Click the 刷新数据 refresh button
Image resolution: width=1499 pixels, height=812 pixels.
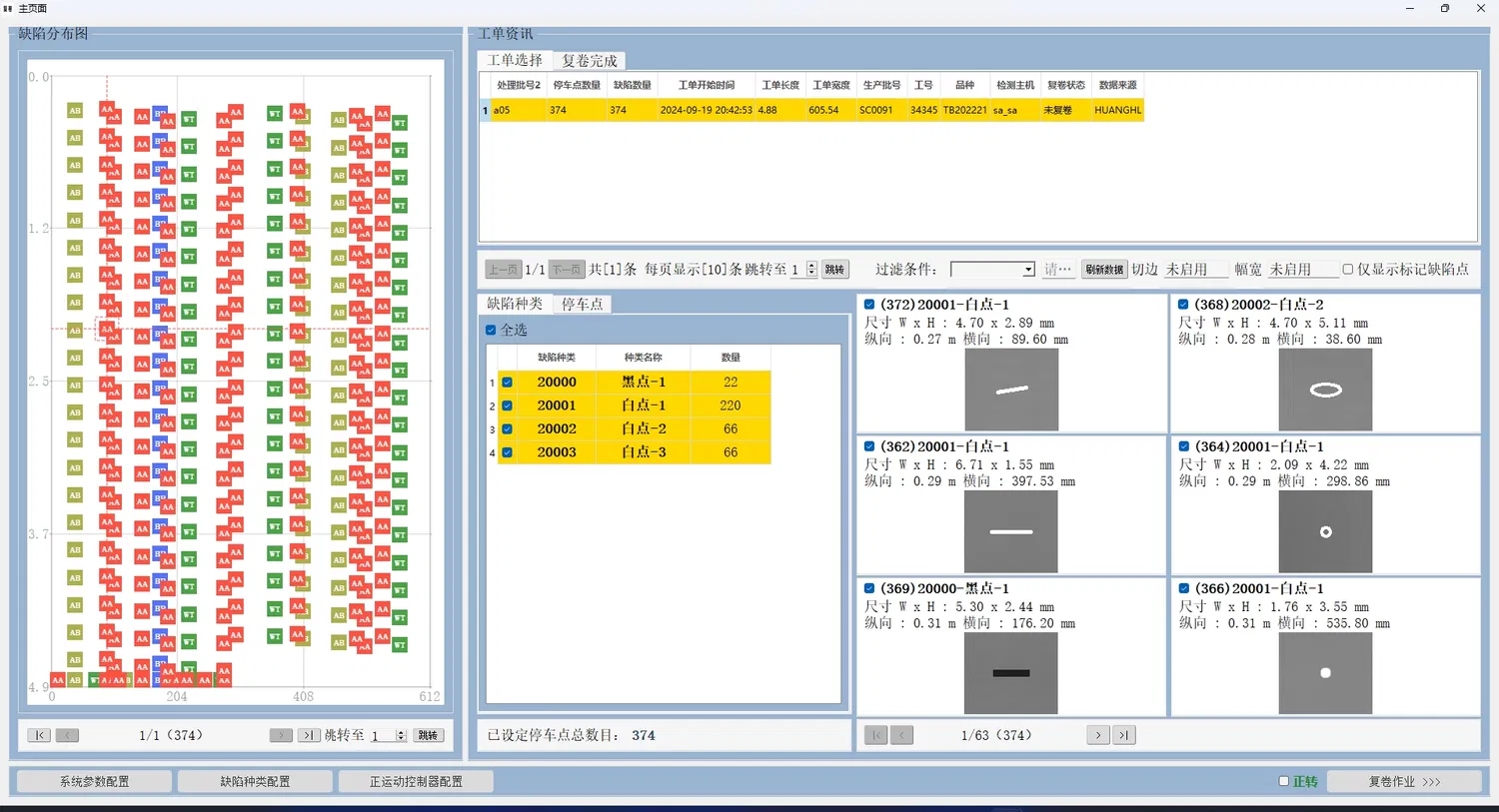click(1104, 270)
